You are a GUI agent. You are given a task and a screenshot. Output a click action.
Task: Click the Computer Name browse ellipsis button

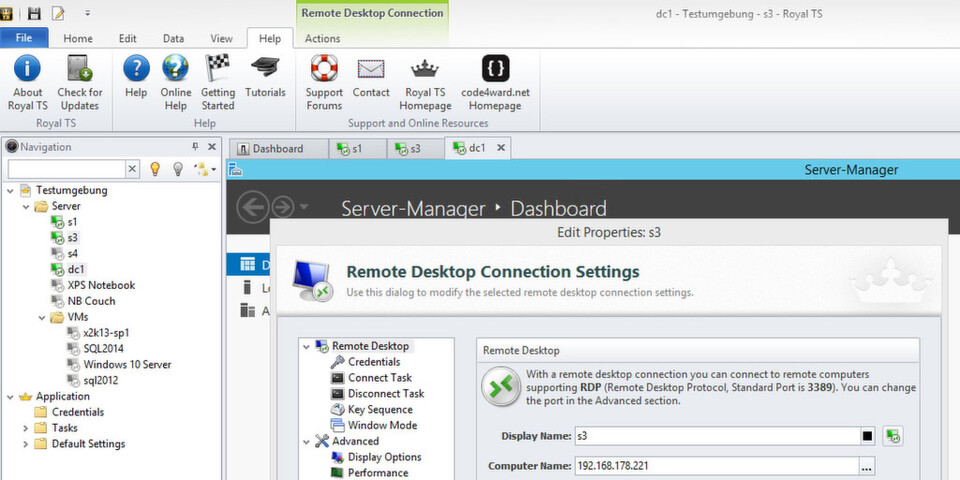(x=866, y=467)
